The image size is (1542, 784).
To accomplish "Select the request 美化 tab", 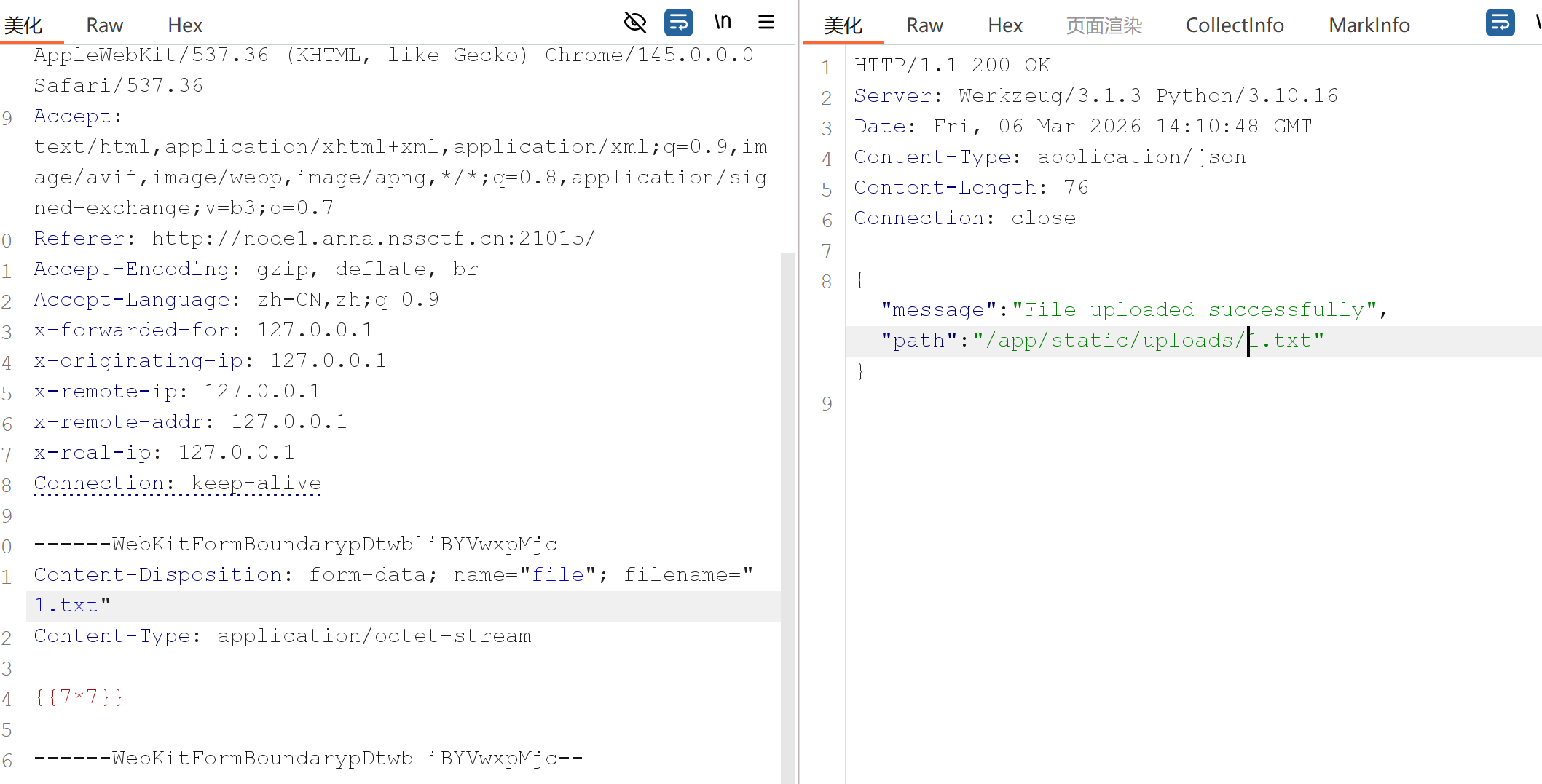I will click(23, 25).
